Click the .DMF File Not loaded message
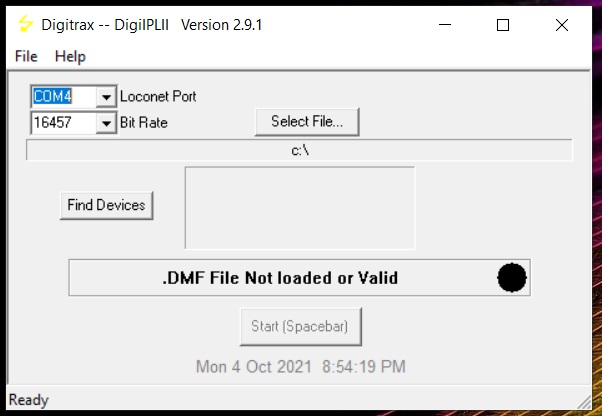Screen dimensions: 602x416 pos(280,278)
